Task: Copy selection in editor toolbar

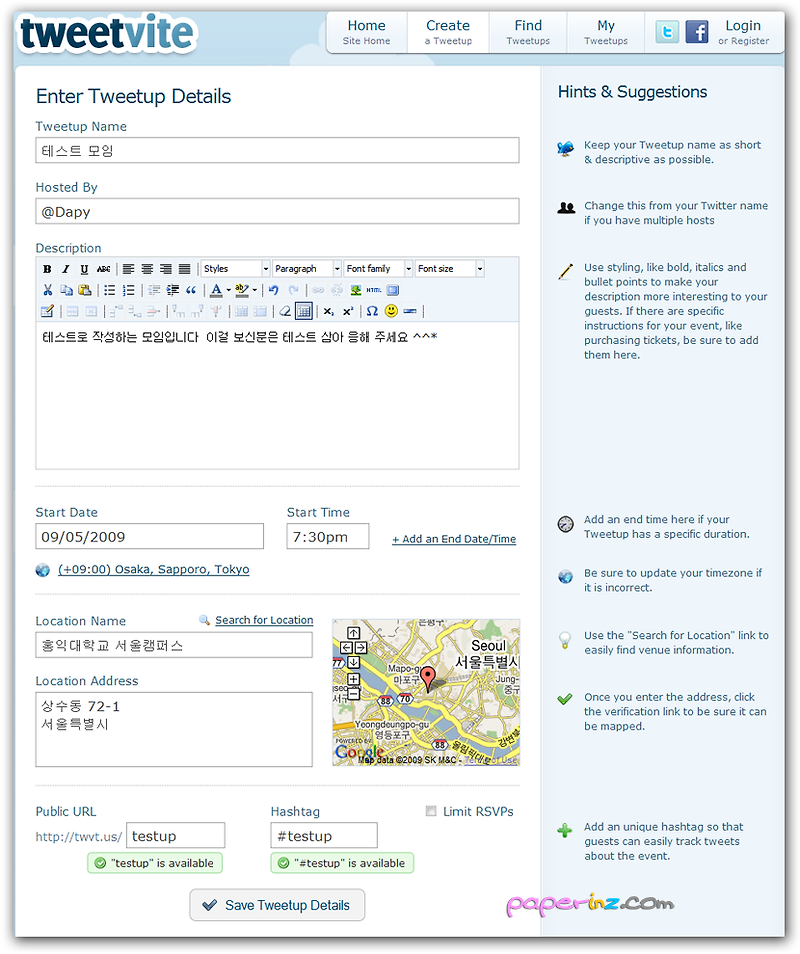Action: [x=66, y=290]
